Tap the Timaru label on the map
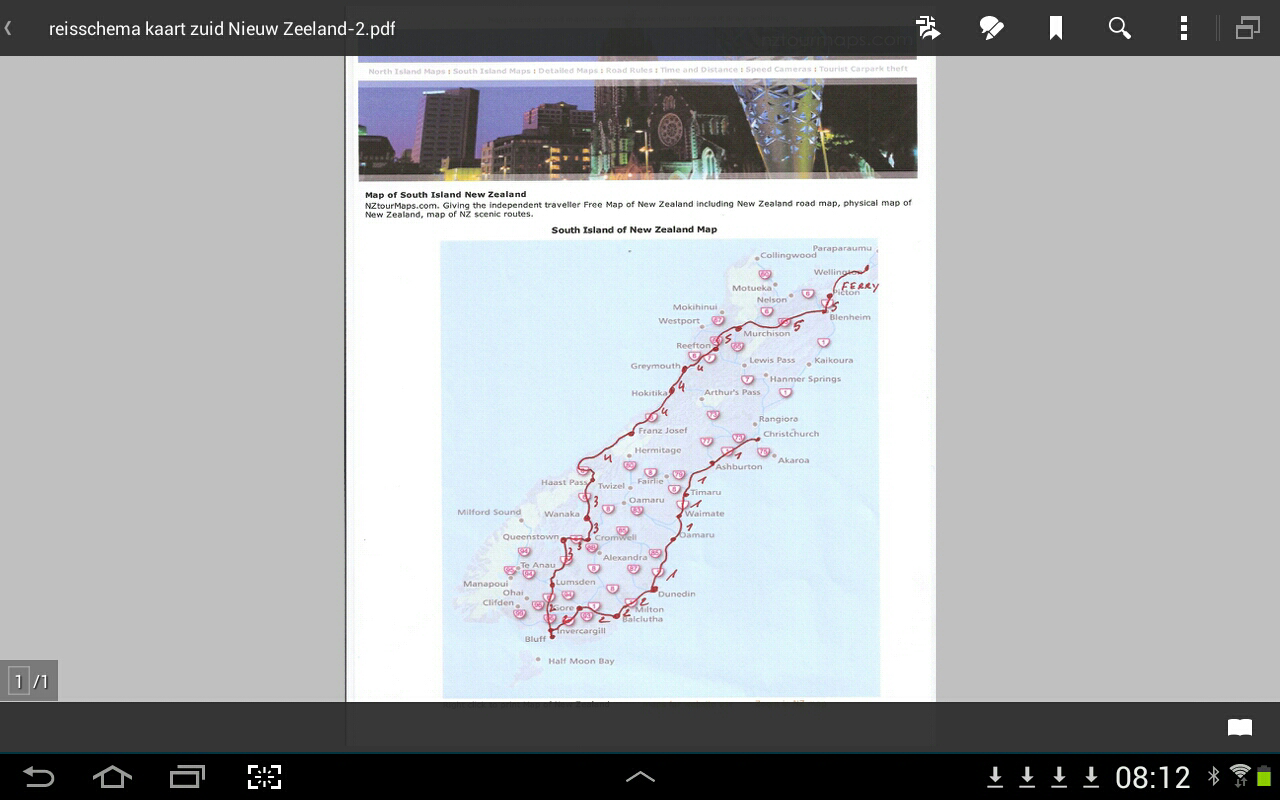 click(x=705, y=492)
